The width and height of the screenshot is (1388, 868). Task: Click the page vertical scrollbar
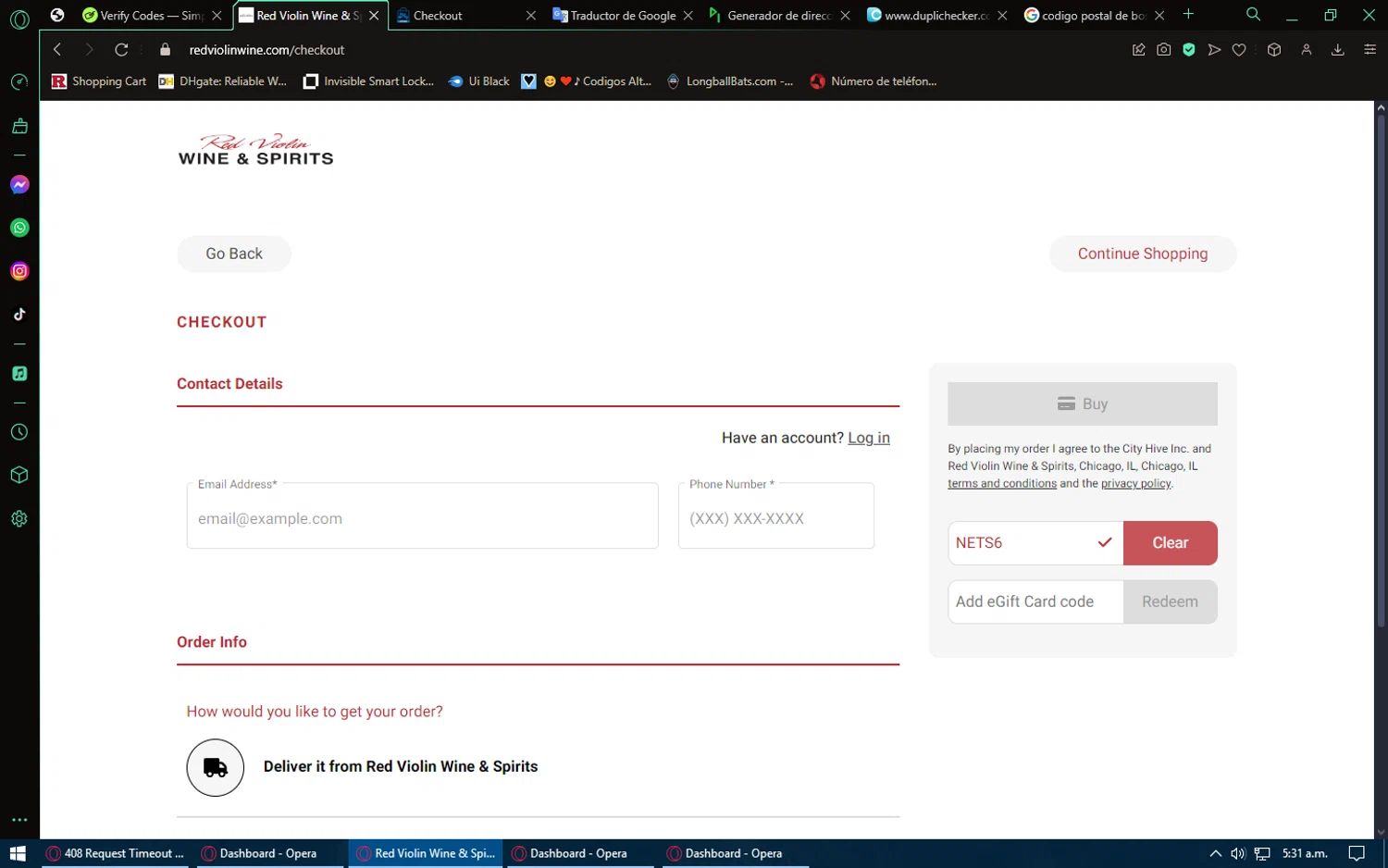point(1381,370)
